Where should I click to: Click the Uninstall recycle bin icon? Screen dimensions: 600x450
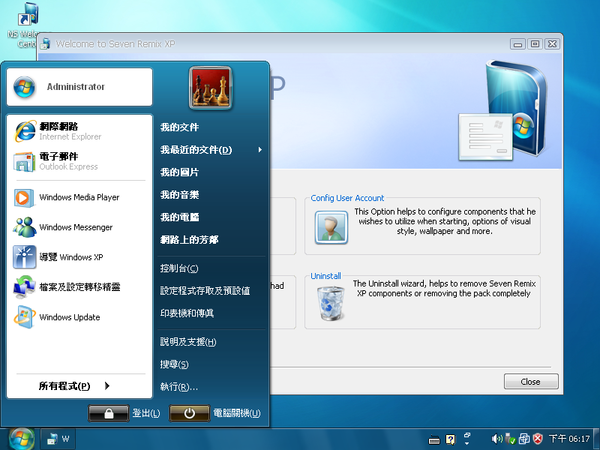coord(331,303)
